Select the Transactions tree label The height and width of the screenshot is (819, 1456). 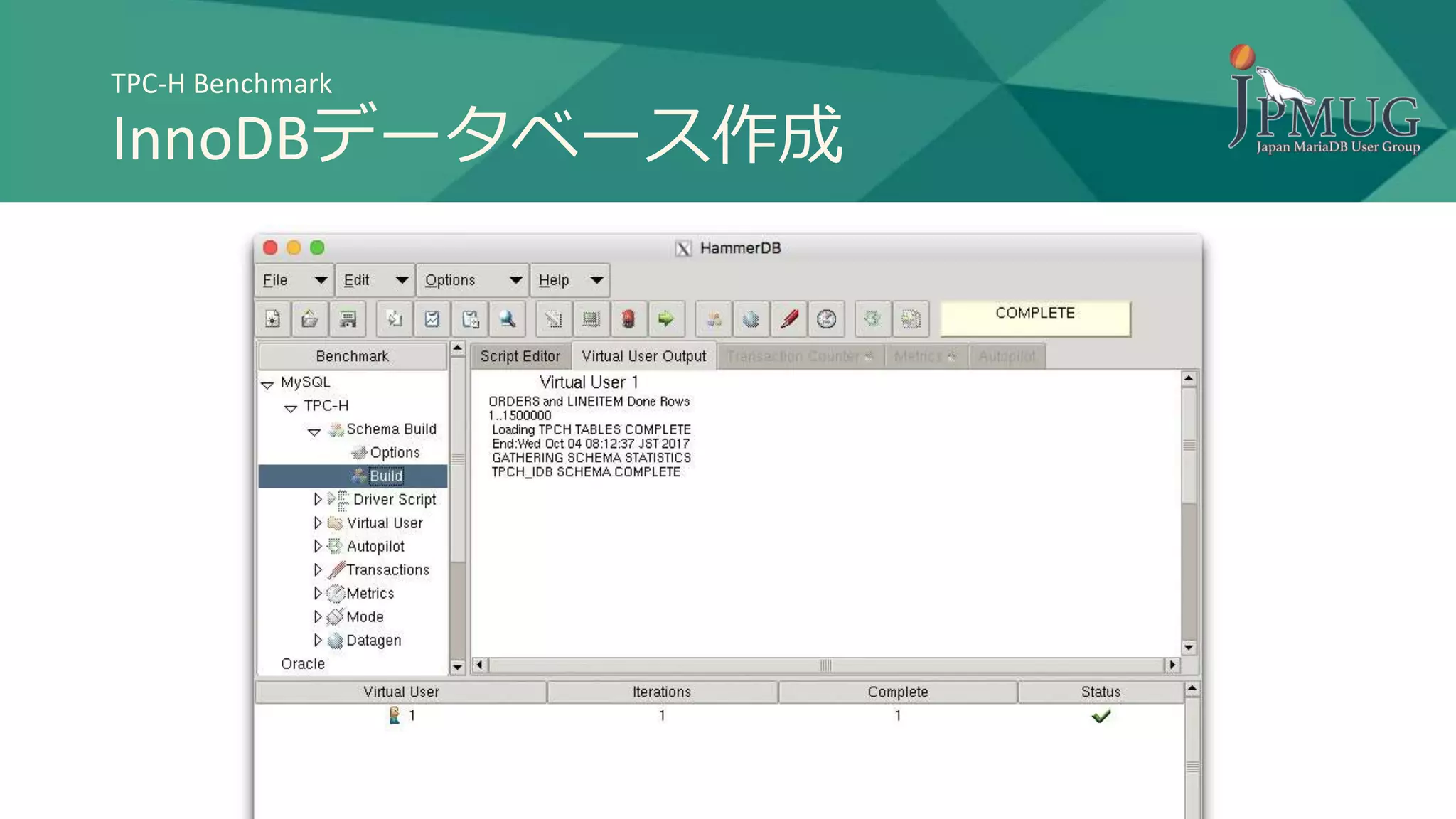click(x=387, y=570)
